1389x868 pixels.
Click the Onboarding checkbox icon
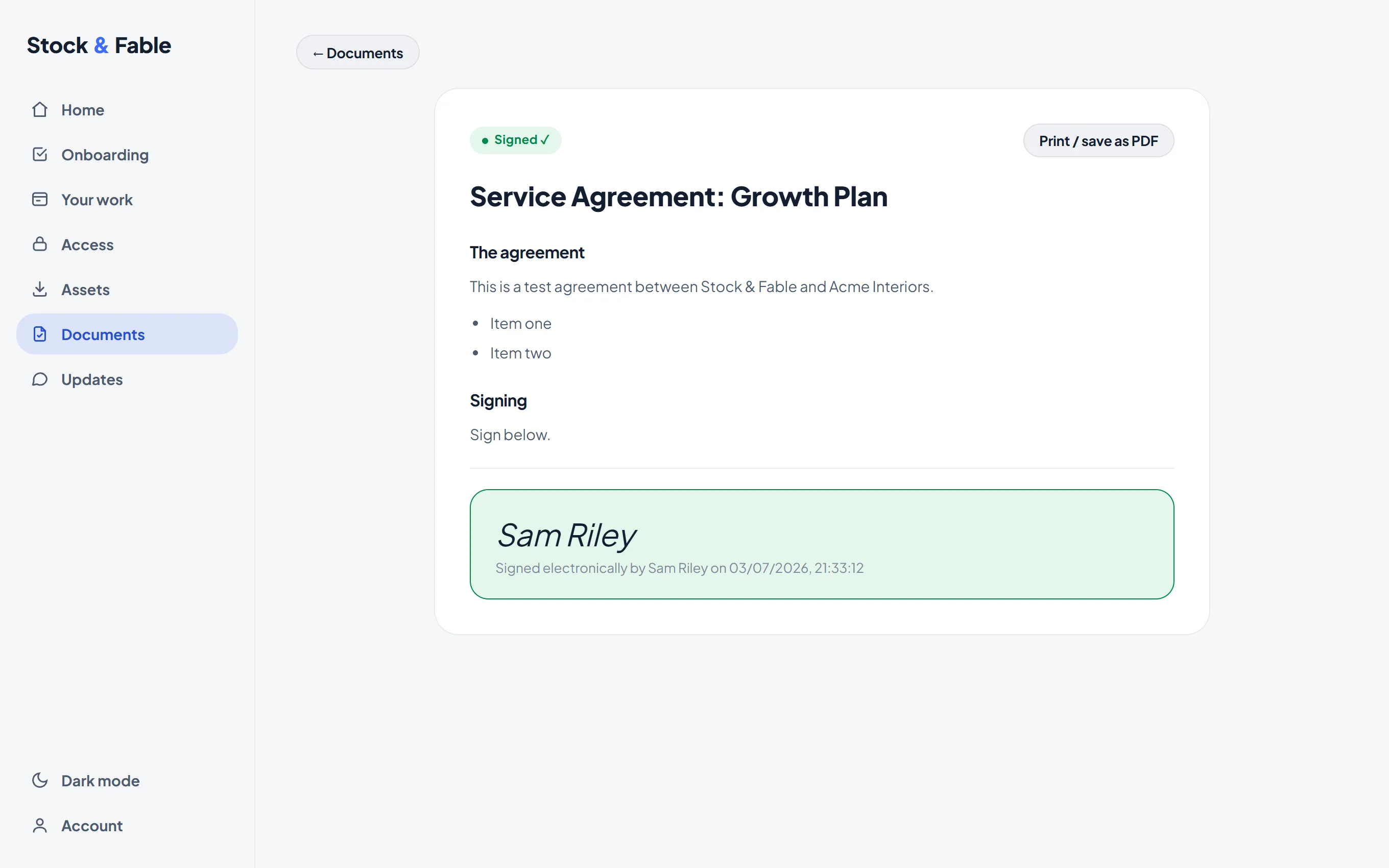[40, 154]
